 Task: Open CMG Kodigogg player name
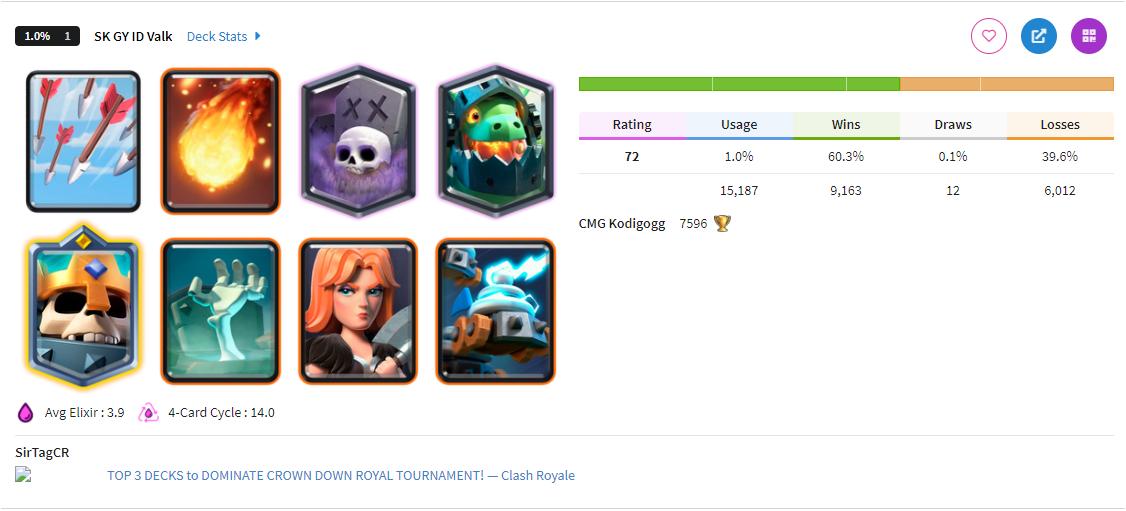[x=622, y=224]
